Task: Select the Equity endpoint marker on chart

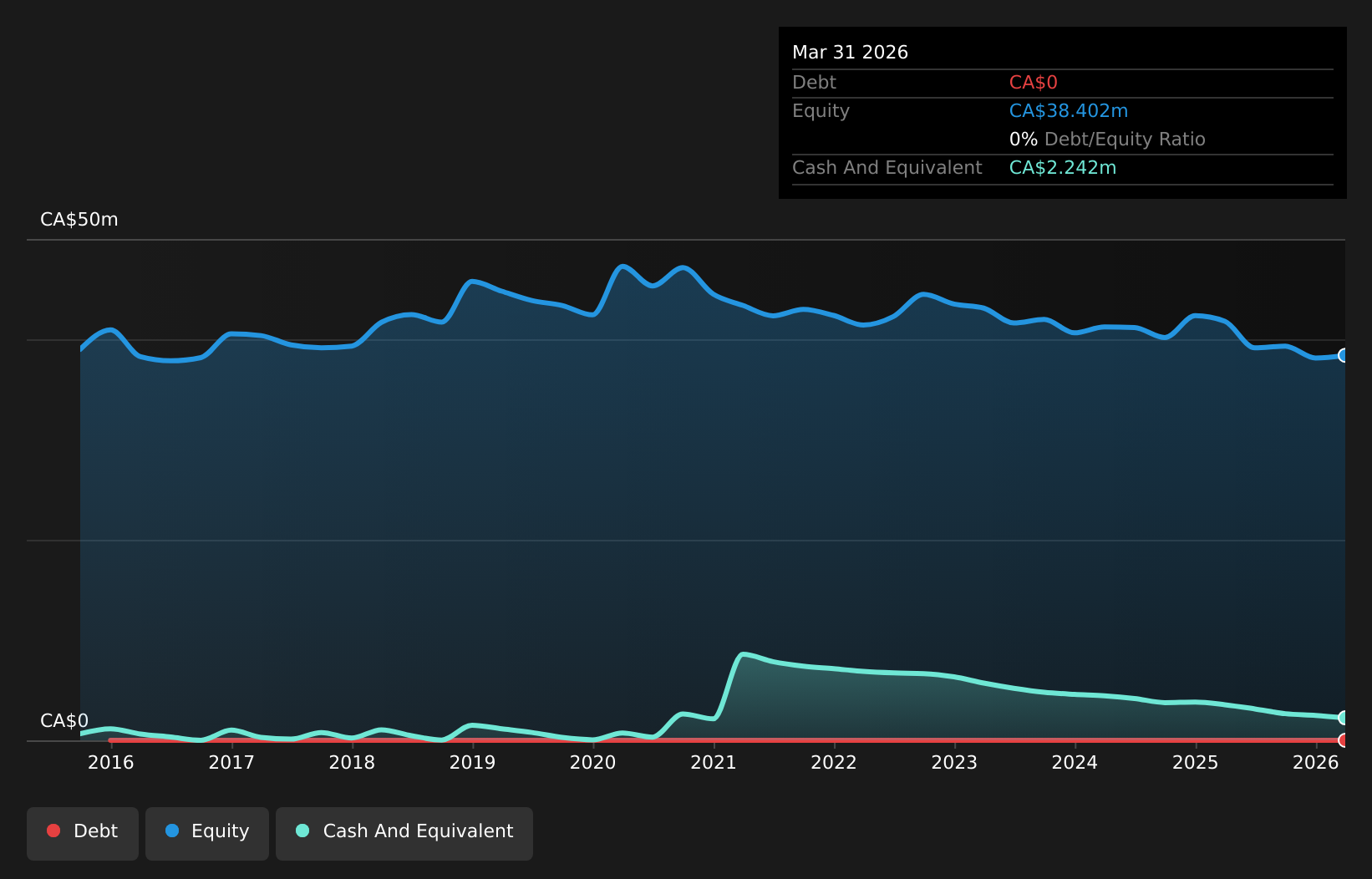Action: (x=1344, y=355)
